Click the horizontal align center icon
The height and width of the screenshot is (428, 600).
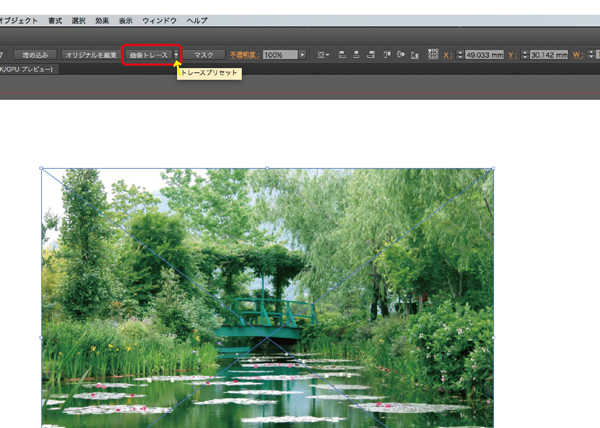coord(356,54)
